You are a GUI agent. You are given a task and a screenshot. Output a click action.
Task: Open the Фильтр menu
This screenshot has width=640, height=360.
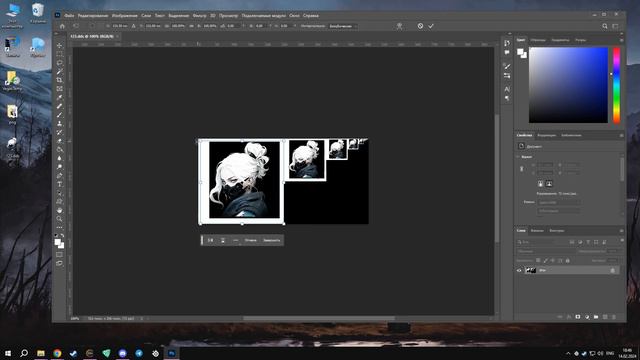click(x=199, y=16)
